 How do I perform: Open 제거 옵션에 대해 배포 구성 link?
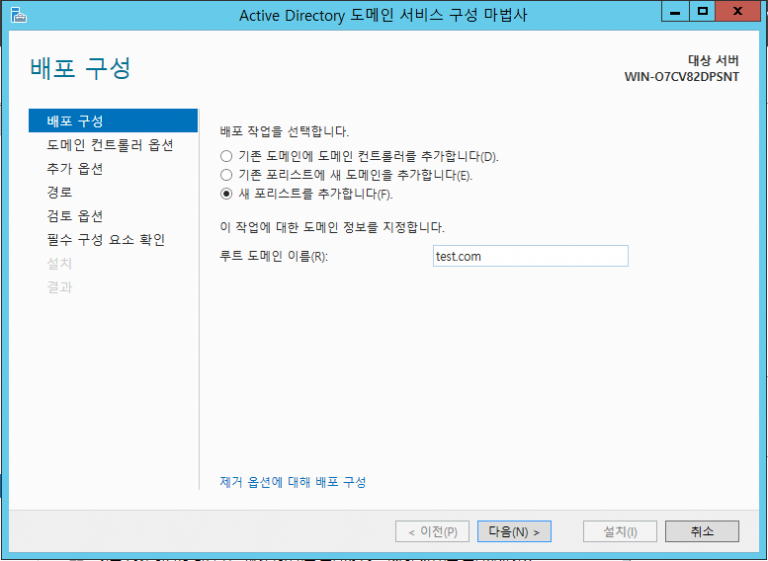tap(293, 482)
